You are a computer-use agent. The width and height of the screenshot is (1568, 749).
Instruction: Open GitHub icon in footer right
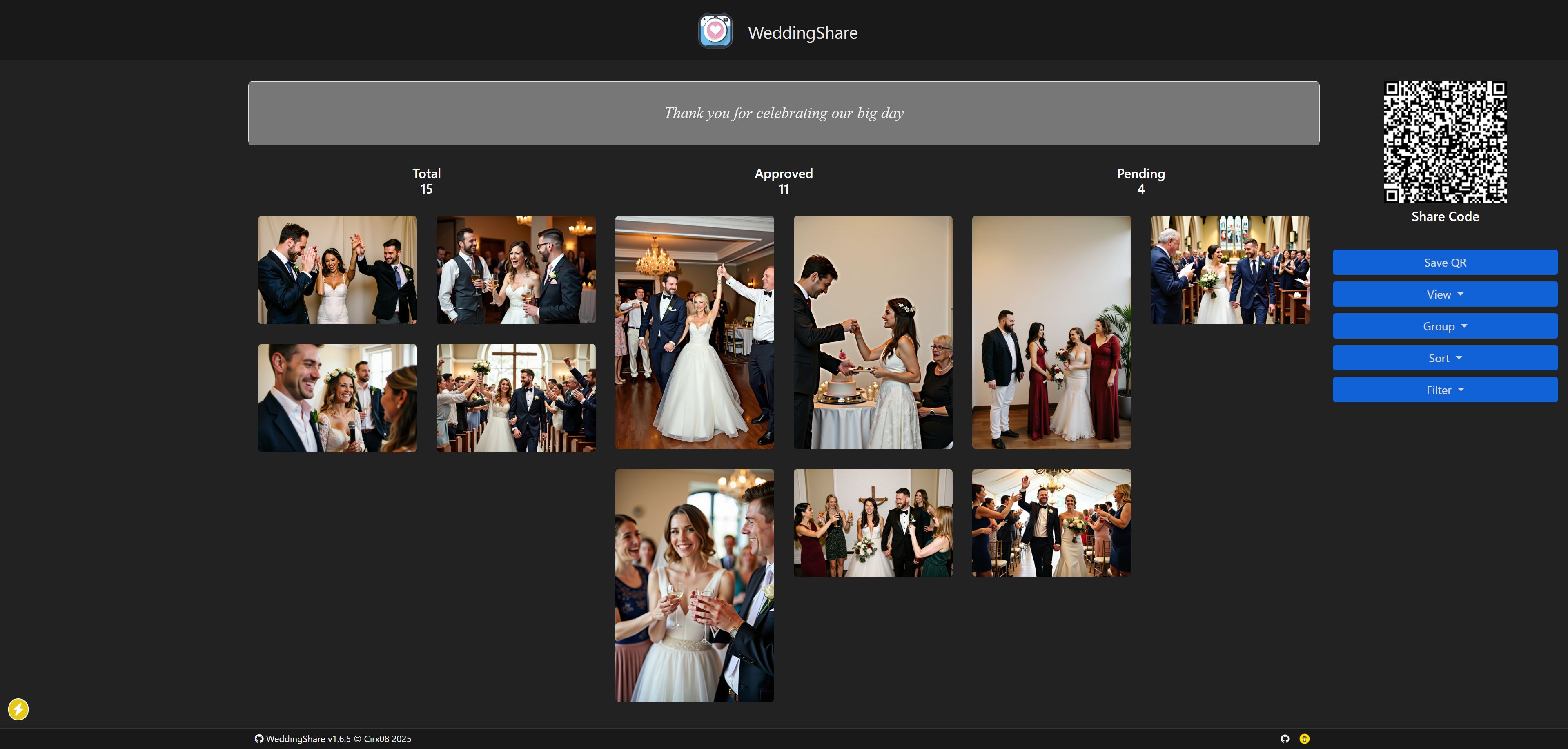[x=1285, y=739]
